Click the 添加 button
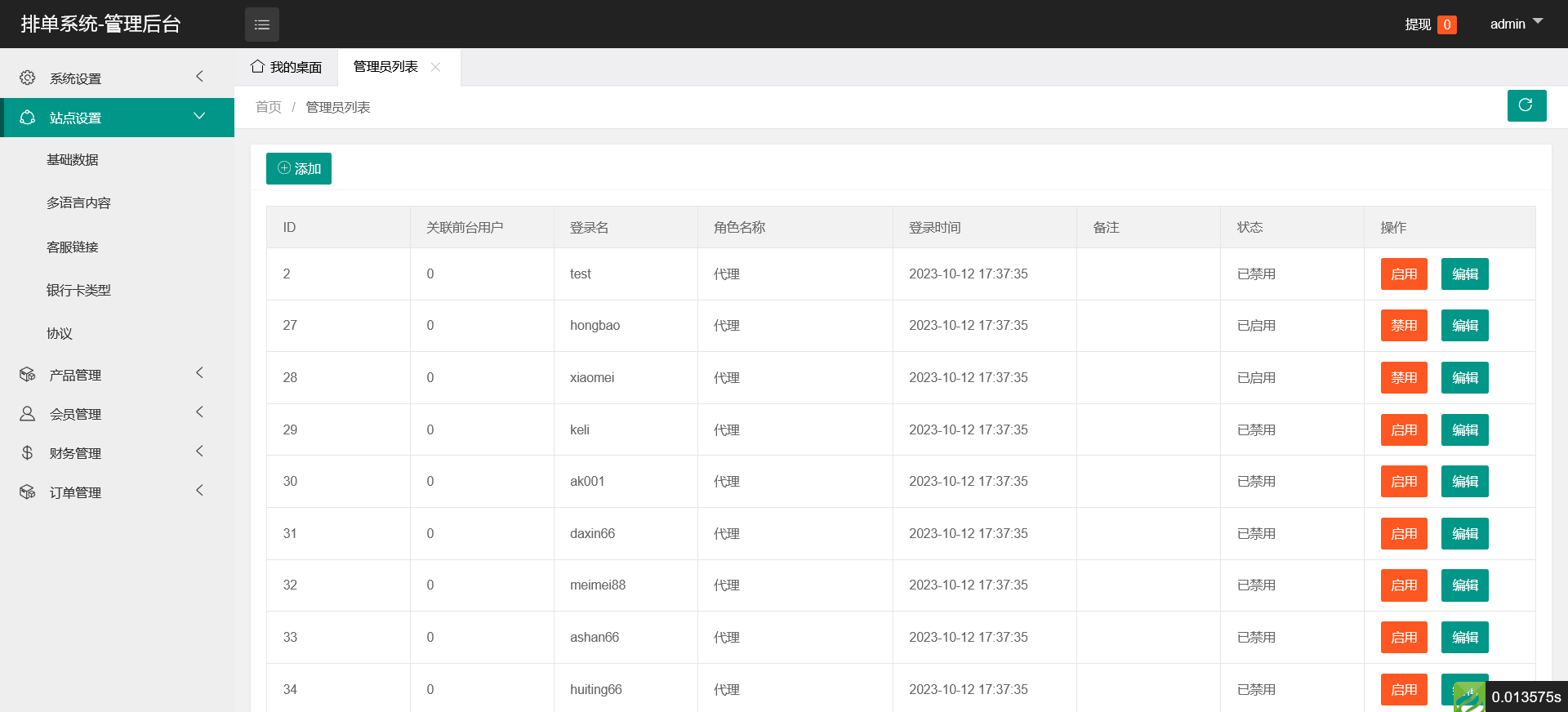1568x712 pixels. point(299,168)
